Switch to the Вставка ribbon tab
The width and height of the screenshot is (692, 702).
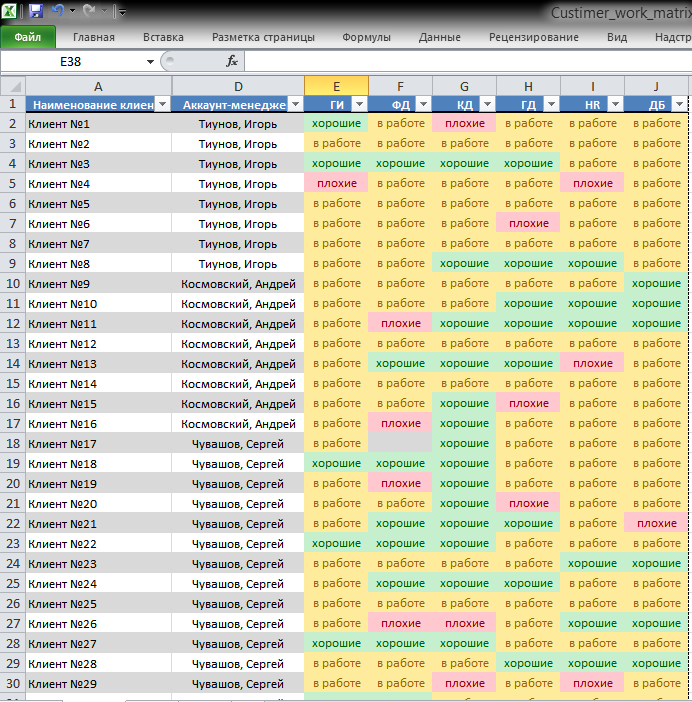click(x=163, y=37)
